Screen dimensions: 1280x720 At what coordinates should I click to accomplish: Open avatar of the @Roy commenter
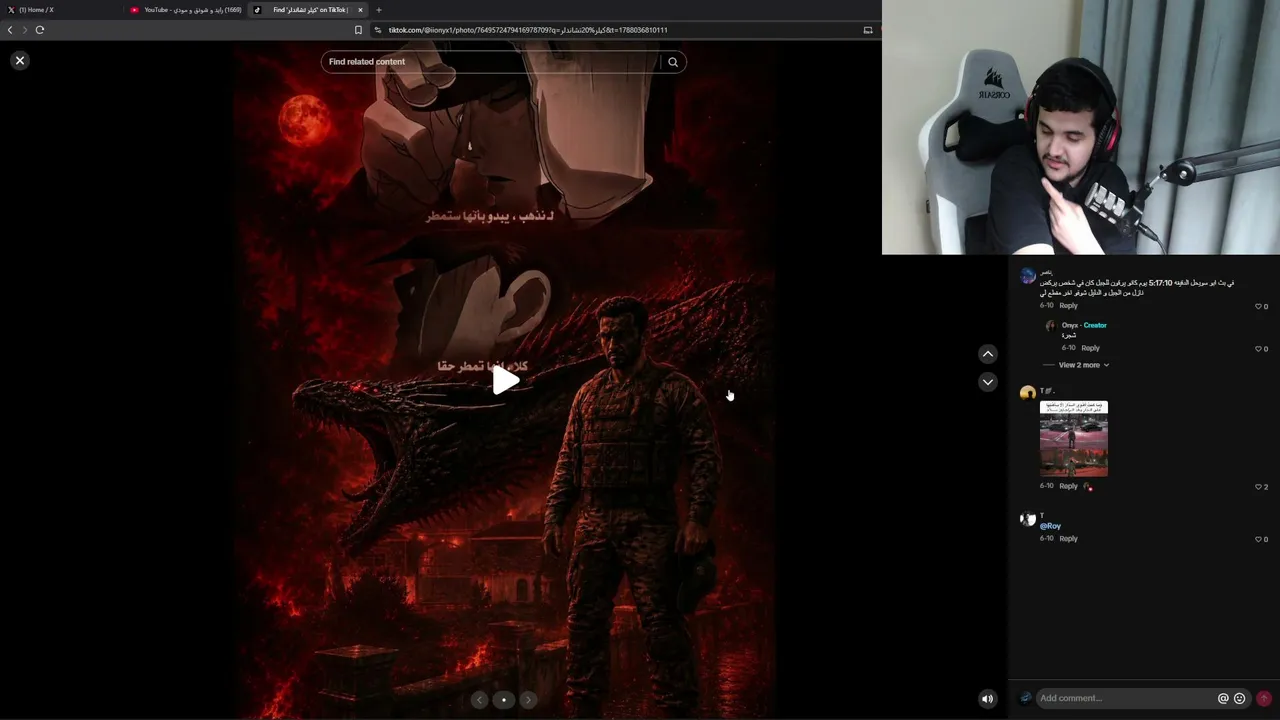(1027, 520)
